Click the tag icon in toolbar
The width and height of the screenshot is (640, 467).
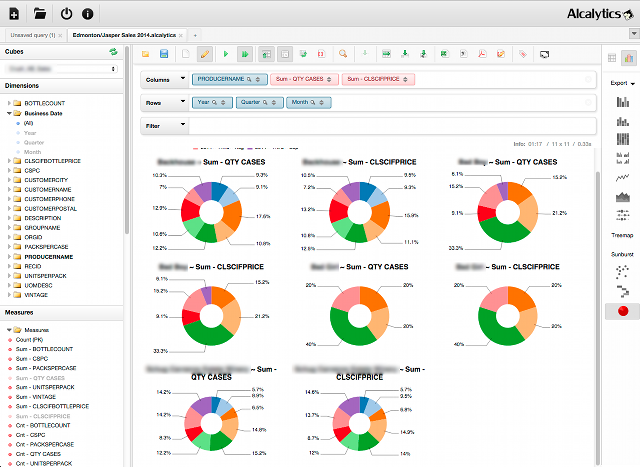(523, 54)
